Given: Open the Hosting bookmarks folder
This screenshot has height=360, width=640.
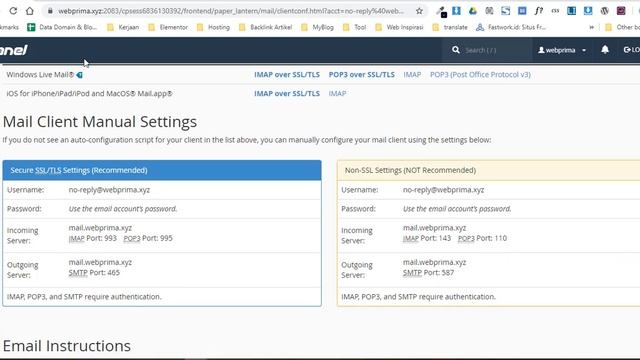Looking at the screenshot, I should click(213, 27).
